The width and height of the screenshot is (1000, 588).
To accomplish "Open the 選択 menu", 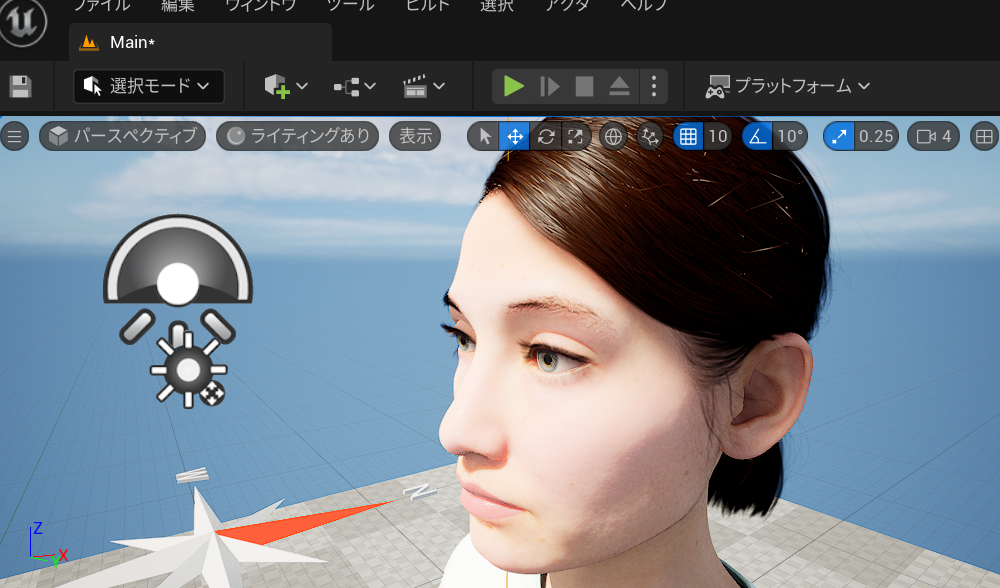I will coord(497,6).
